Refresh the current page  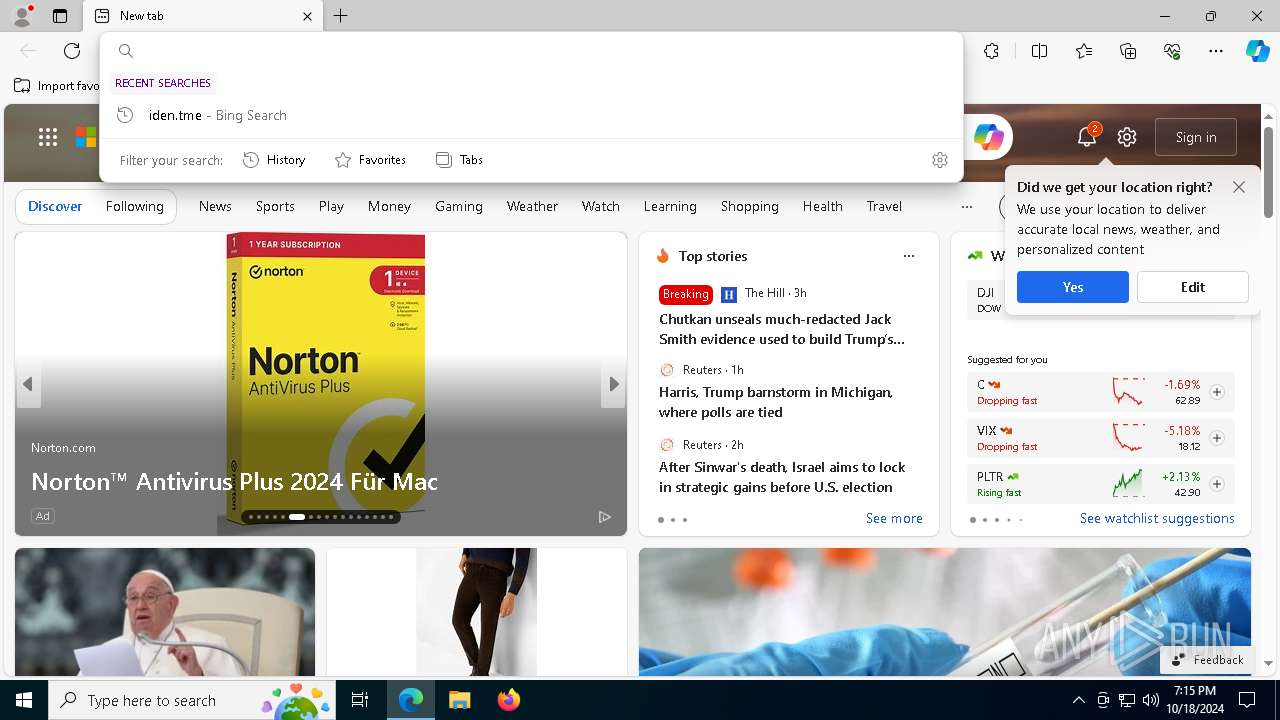(72, 51)
